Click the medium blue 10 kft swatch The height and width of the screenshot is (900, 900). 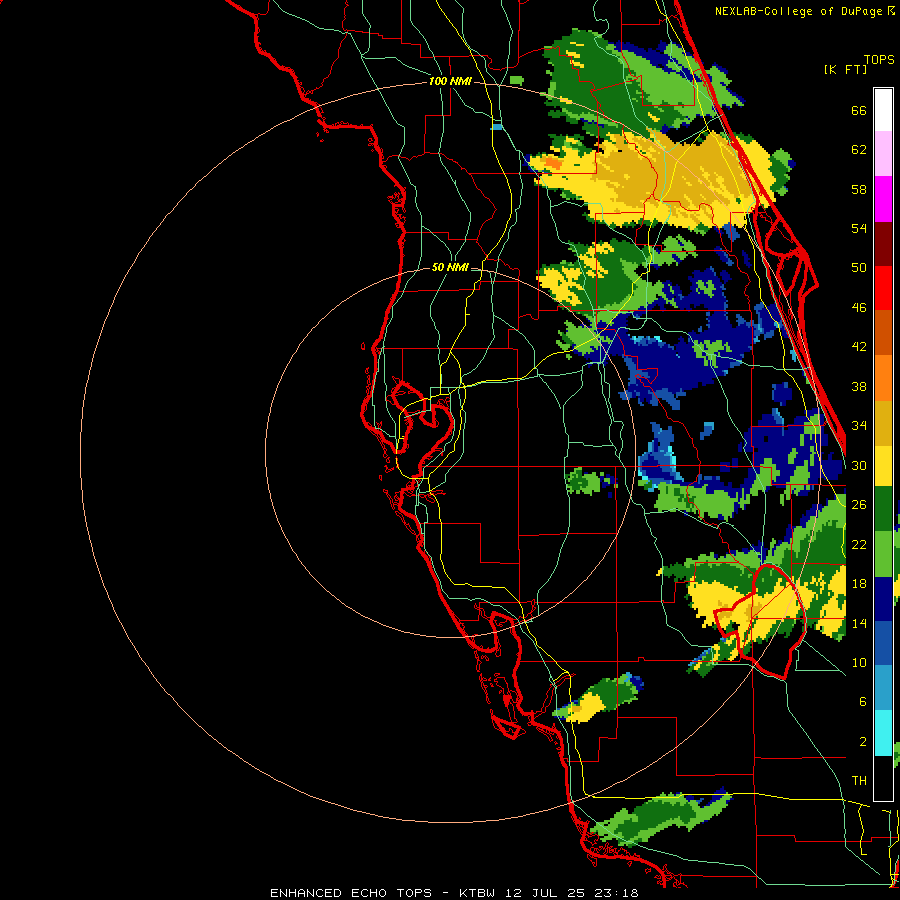[883, 644]
